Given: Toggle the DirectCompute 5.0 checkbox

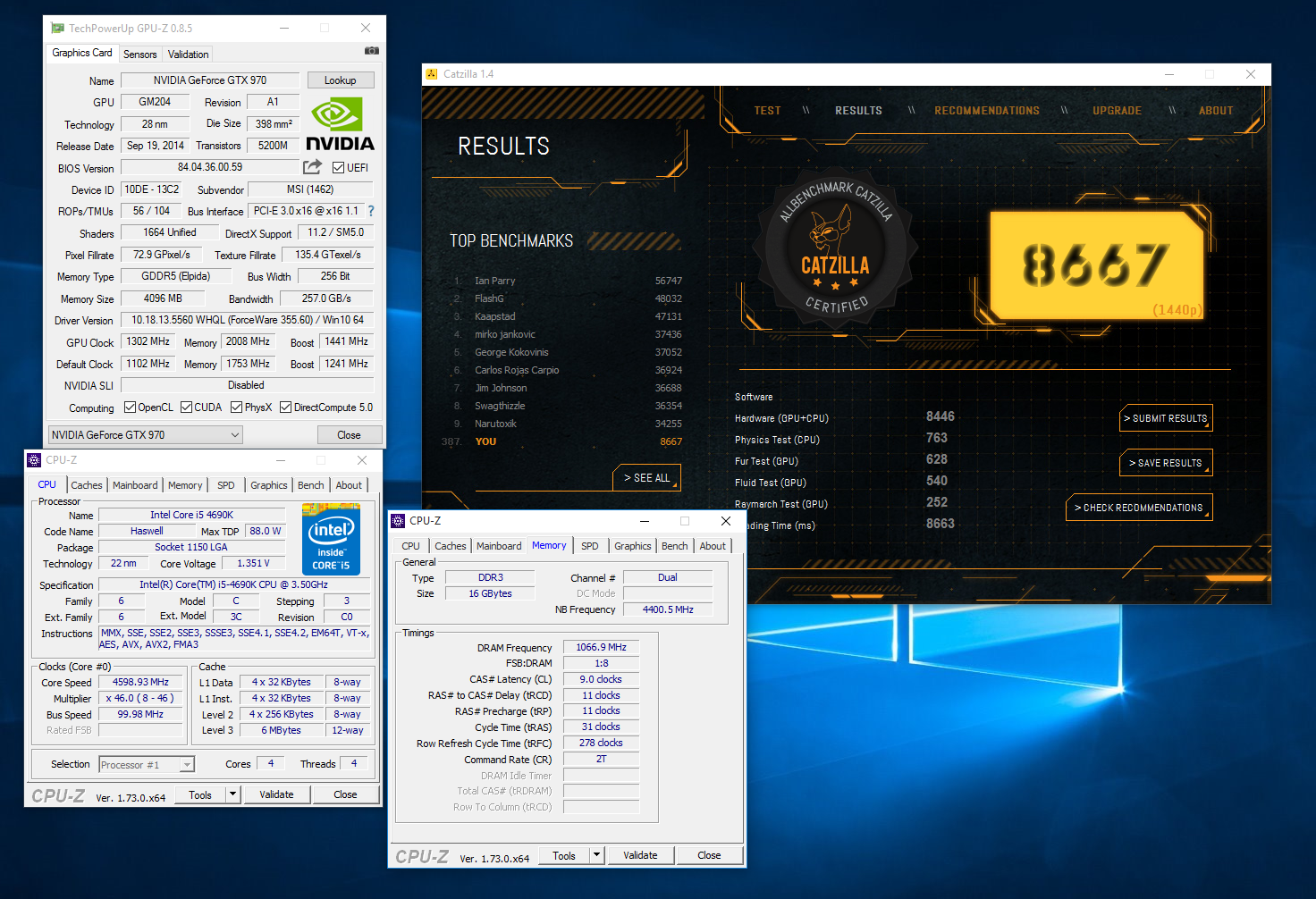Looking at the screenshot, I should 285,407.
